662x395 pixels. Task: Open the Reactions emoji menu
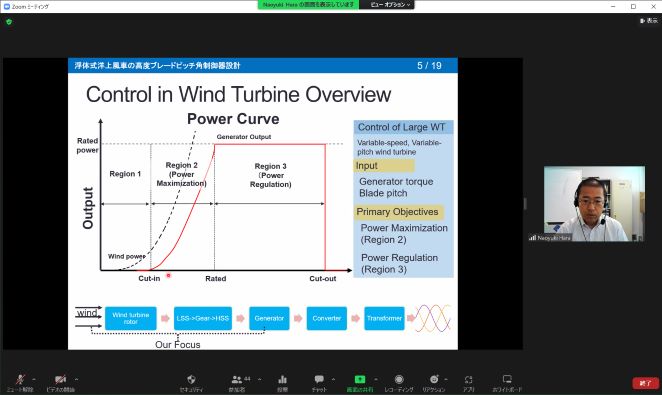click(434, 382)
